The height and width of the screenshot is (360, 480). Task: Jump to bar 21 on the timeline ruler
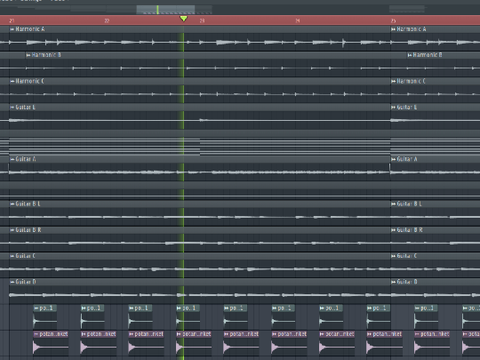click(12, 21)
